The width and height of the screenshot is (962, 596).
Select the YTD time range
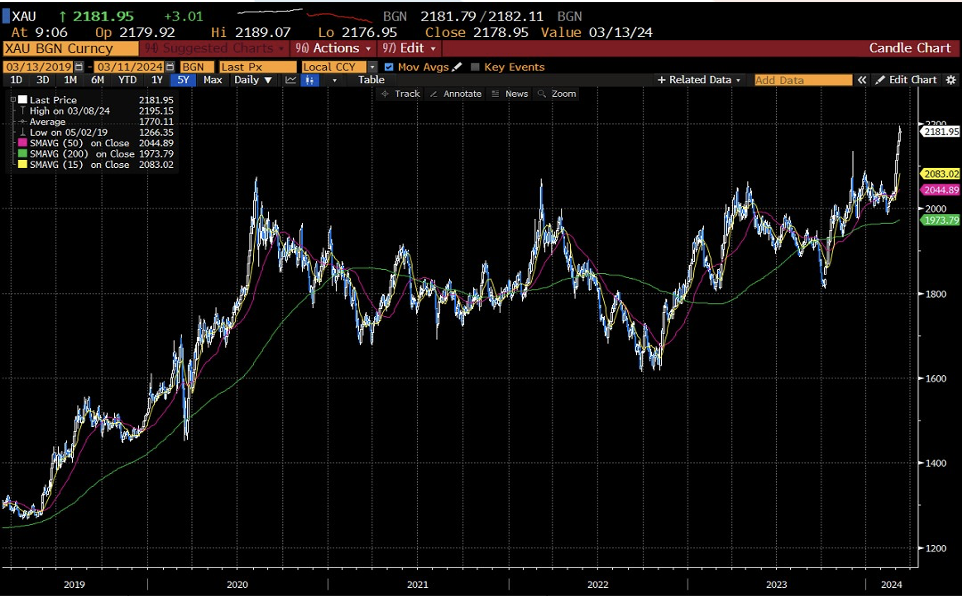[128, 80]
